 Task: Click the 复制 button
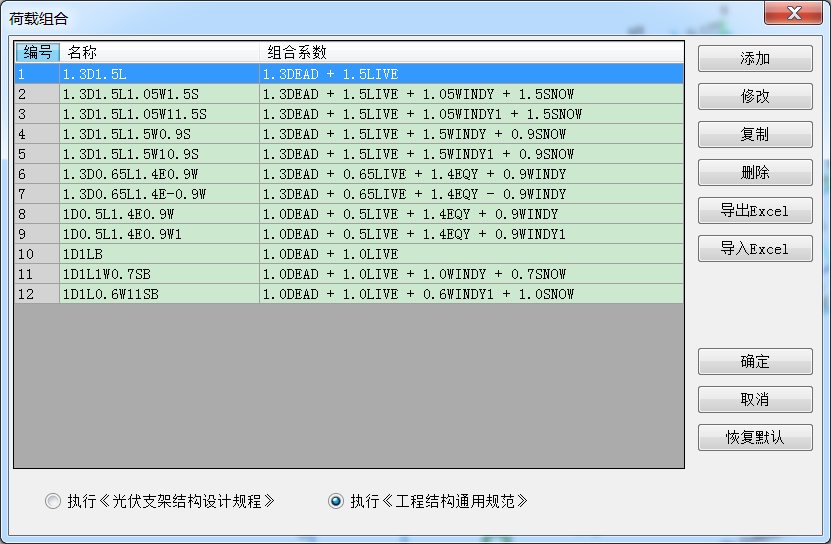754,135
